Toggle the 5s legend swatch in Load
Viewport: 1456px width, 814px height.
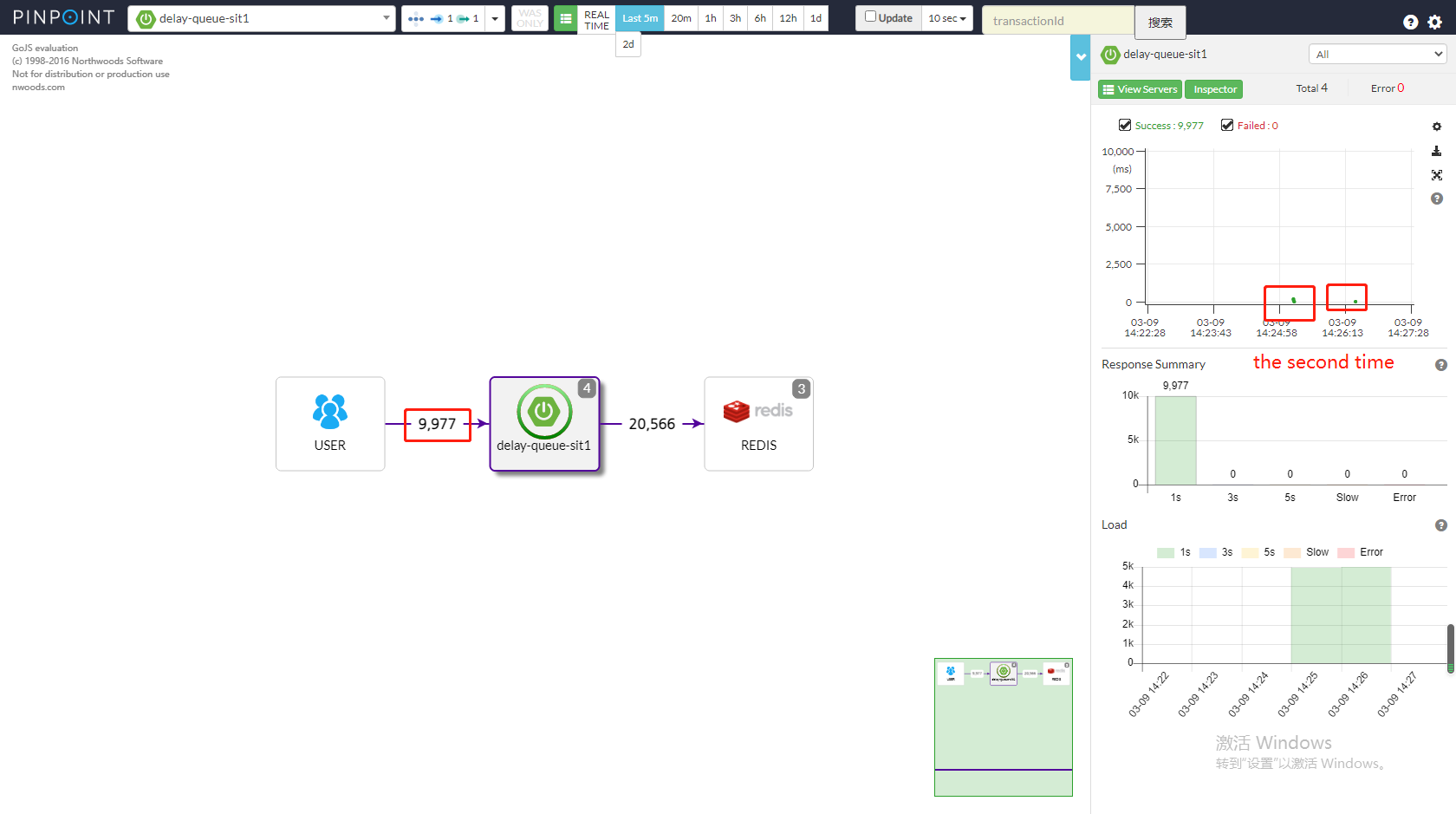click(x=1250, y=552)
